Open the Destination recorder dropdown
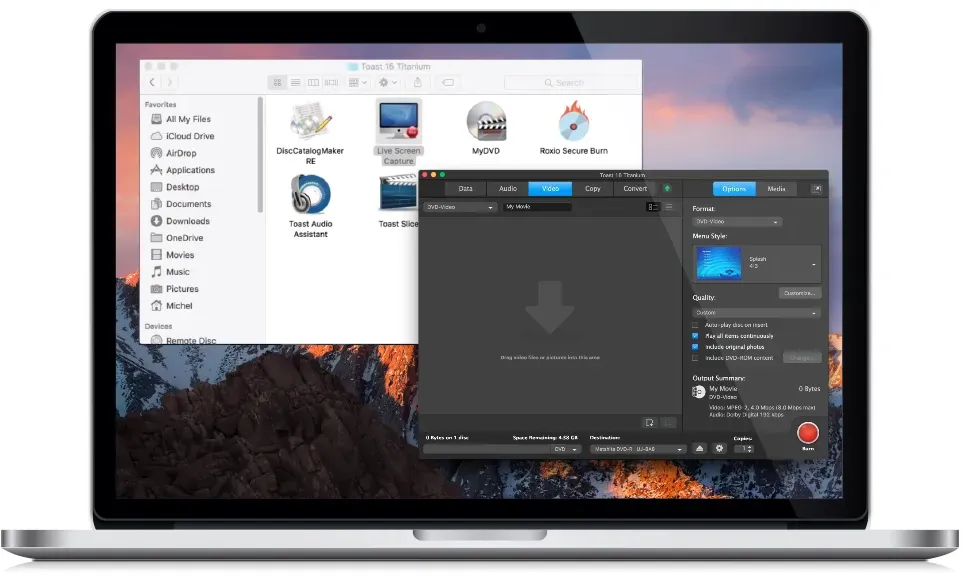This screenshot has height=578, width=964. pos(638,449)
